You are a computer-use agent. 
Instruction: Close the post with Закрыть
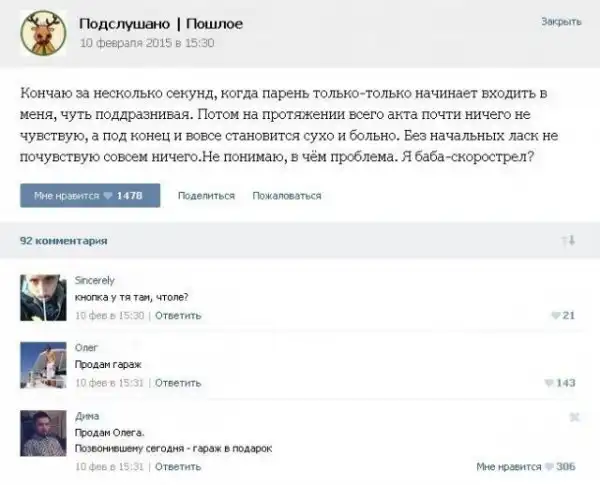(x=561, y=21)
